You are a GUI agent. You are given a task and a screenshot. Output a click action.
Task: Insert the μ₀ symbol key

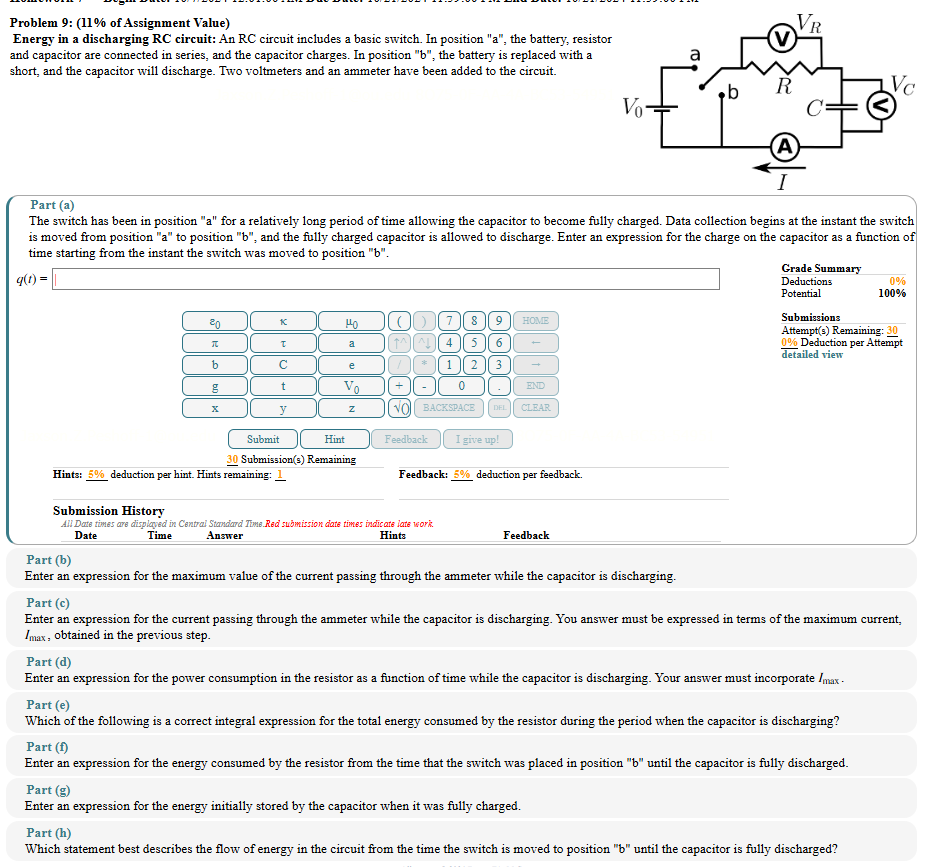point(351,321)
